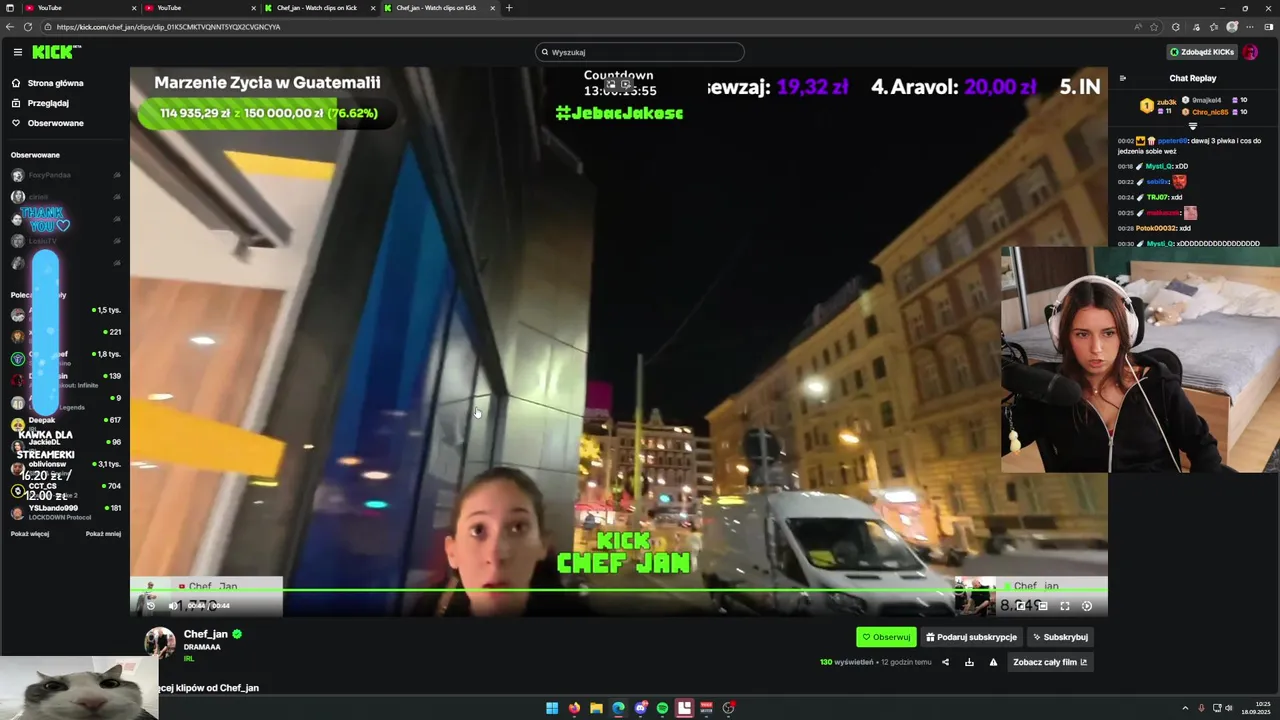Screen dimensions: 1280x720
Task: Show fewer channels with Pokaż mniej
Action: (x=103, y=534)
